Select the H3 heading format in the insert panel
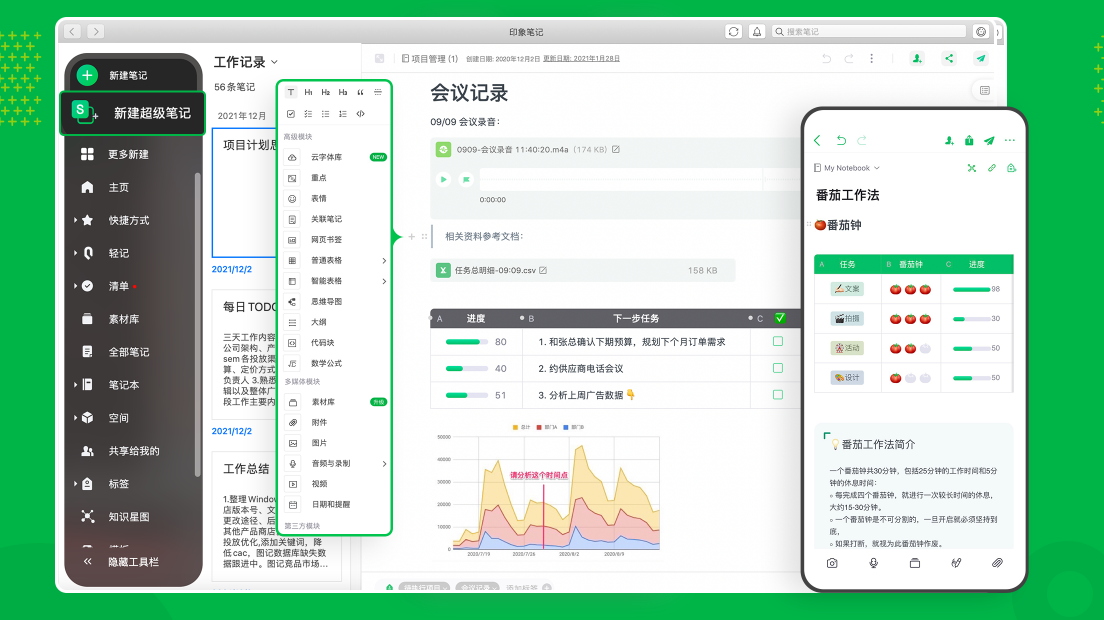1104x620 pixels. [343, 92]
